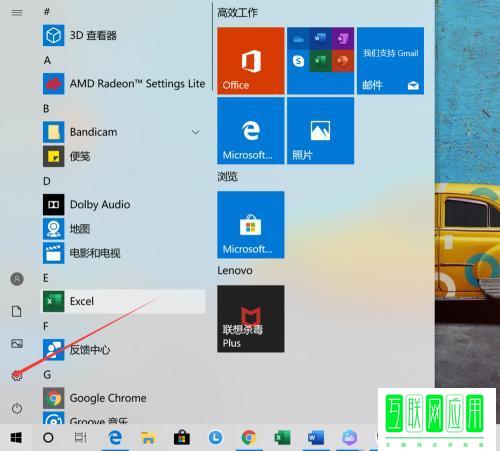This screenshot has width=500, height=451.
Task: Open the Office apps group tile
Action: [320, 61]
